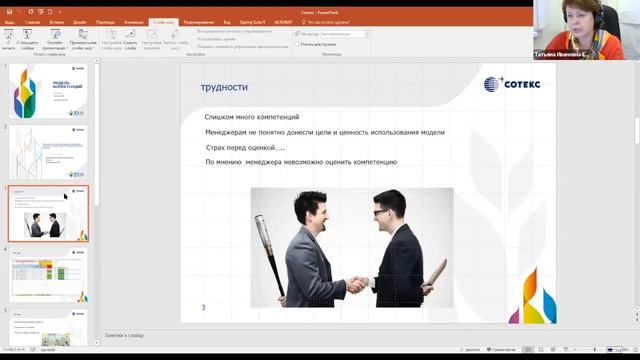
Task: Toggle 'Использовать время' checkbox
Action: point(194,39)
